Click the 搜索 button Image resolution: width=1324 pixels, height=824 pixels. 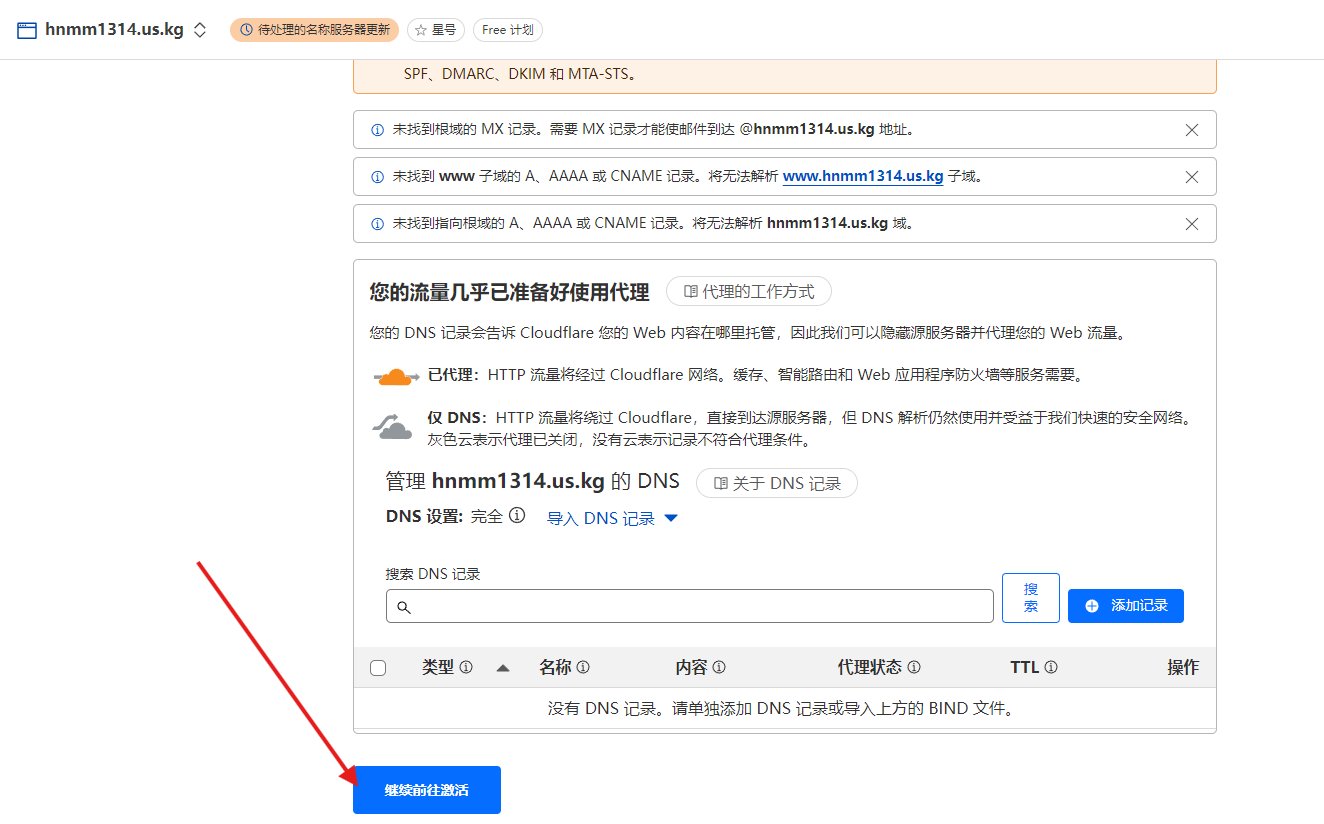pyautogui.click(x=1031, y=598)
